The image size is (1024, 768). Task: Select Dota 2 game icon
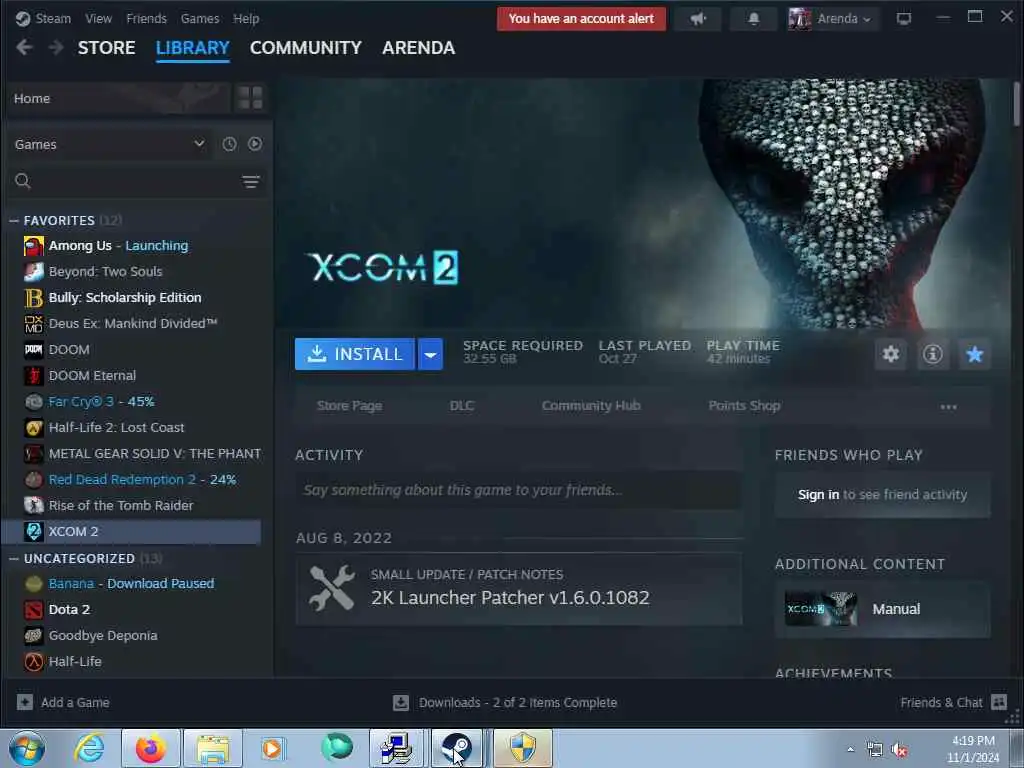34,610
